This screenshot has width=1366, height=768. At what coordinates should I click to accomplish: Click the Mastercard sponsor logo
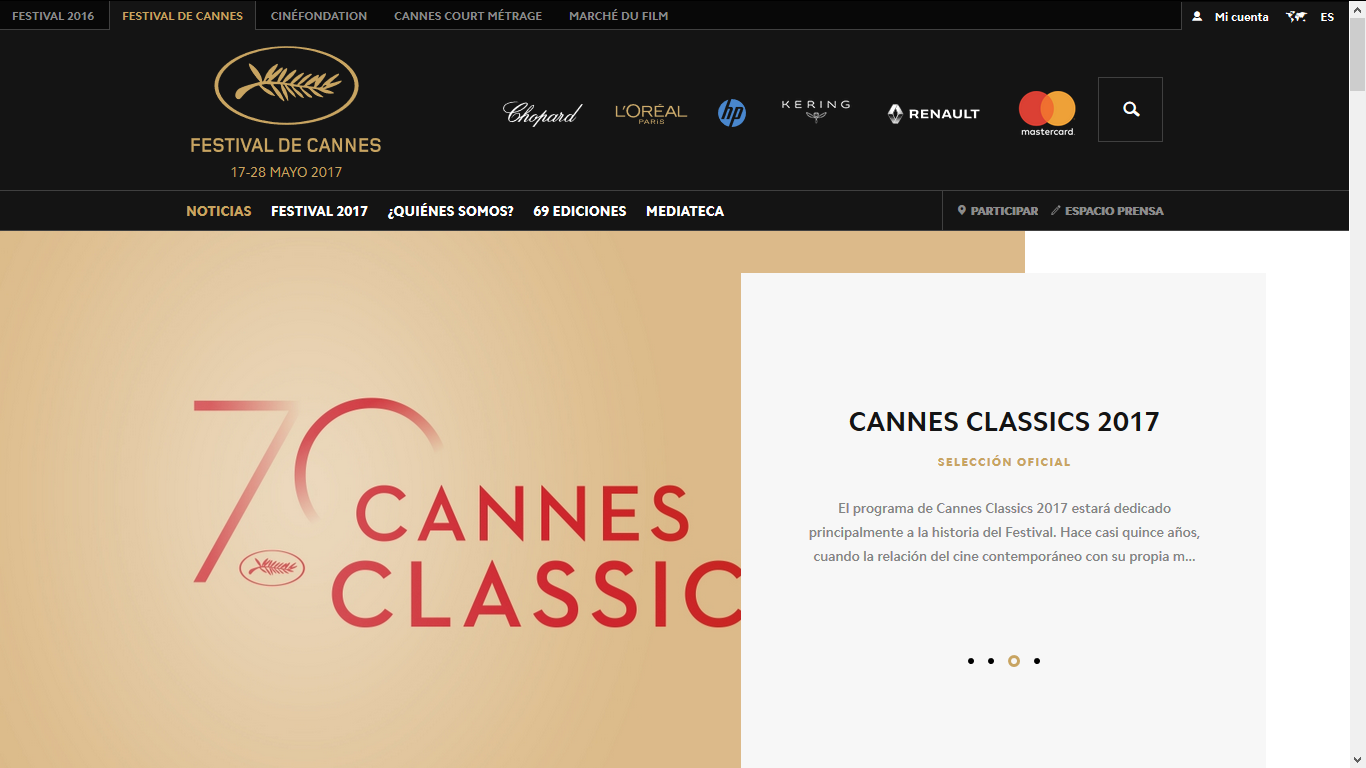(1047, 113)
